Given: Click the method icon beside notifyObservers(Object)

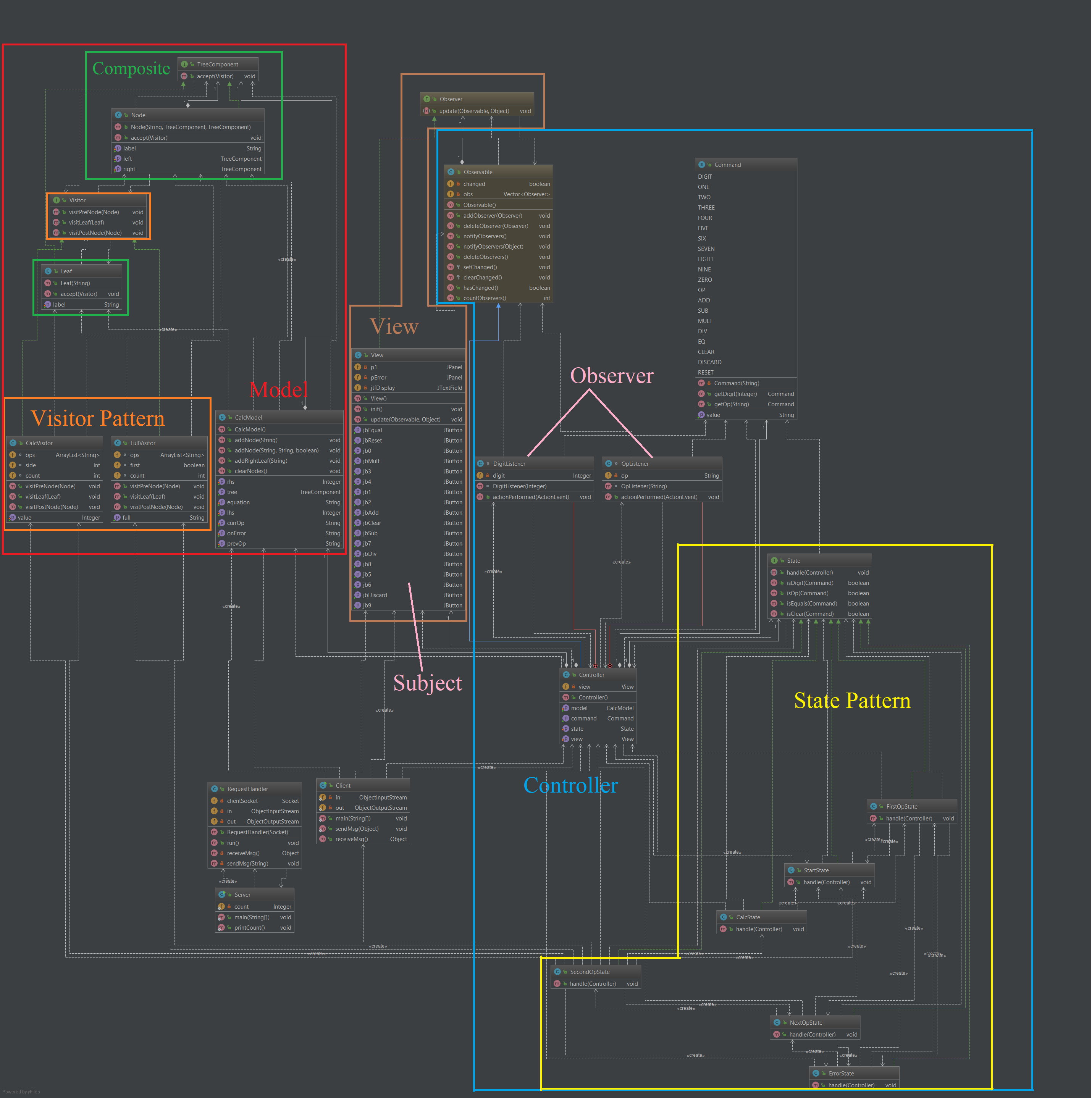Looking at the screenshot, I should click(x=450, y=247).
